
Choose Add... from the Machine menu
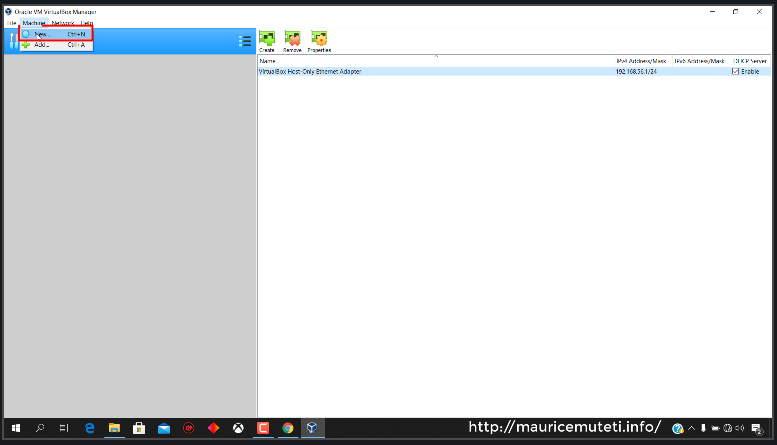[42, 45]
